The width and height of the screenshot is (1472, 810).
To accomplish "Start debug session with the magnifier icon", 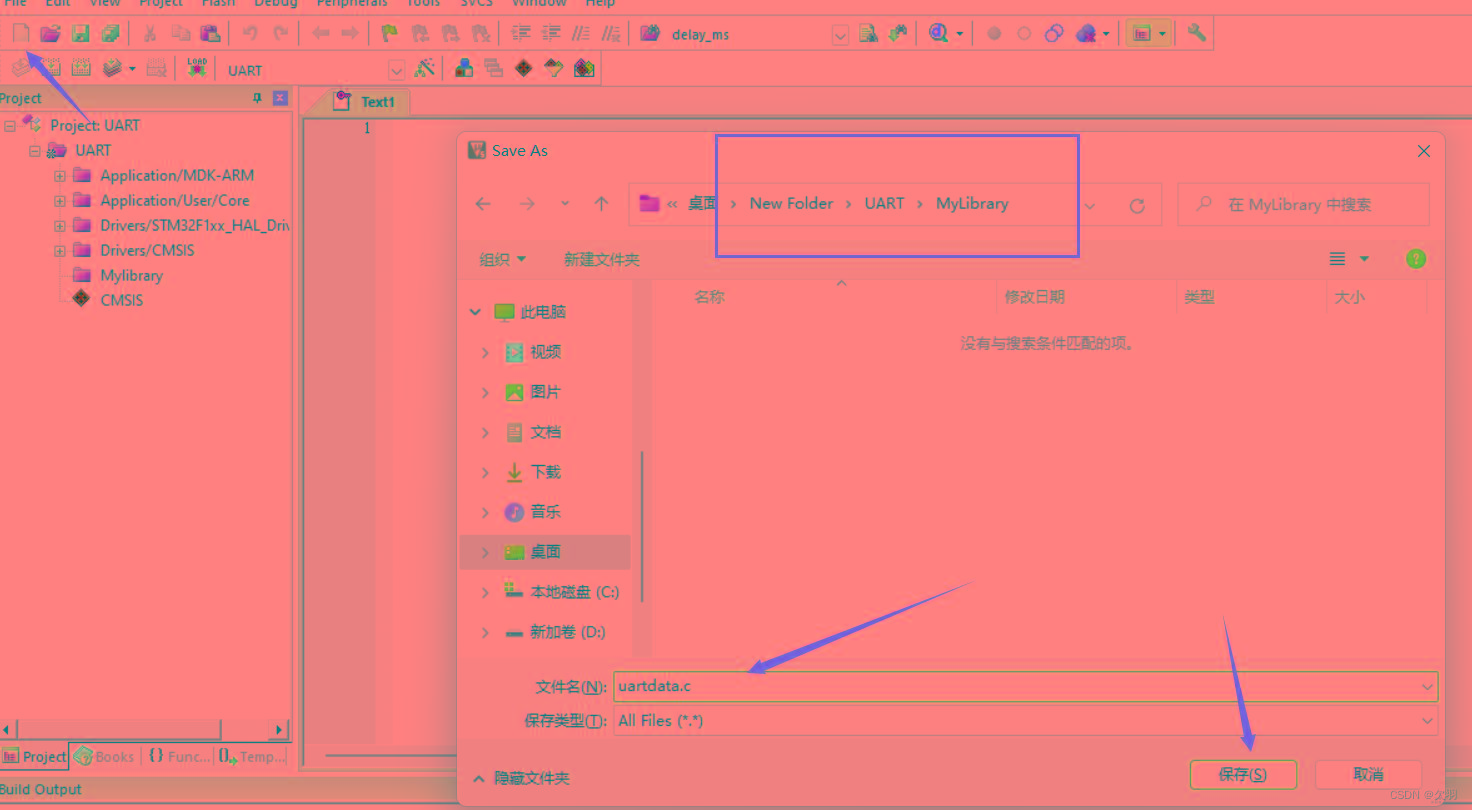I will pos(938,34).
